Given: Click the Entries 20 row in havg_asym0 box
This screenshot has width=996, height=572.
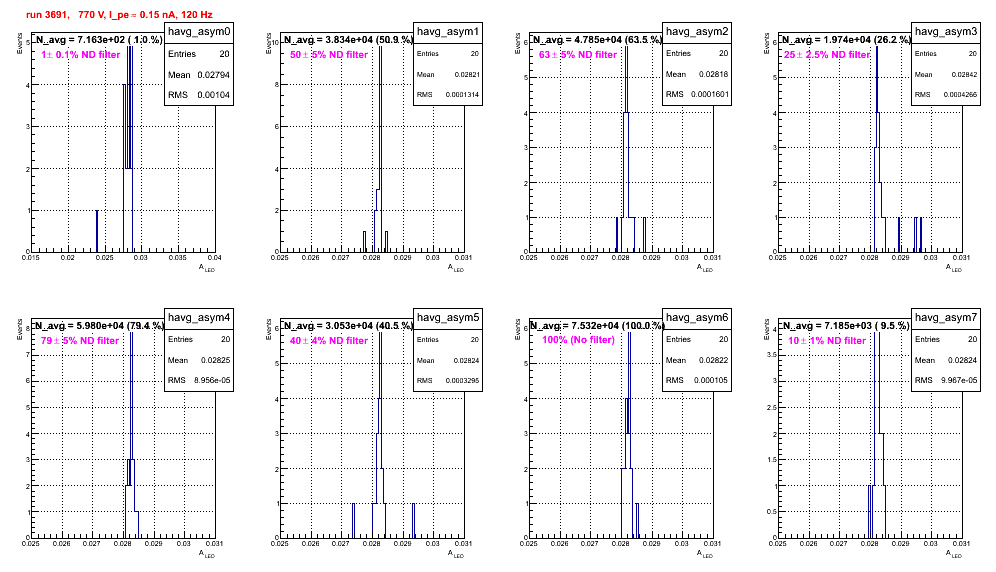Looking at the screenshot, I should (199, 54).
